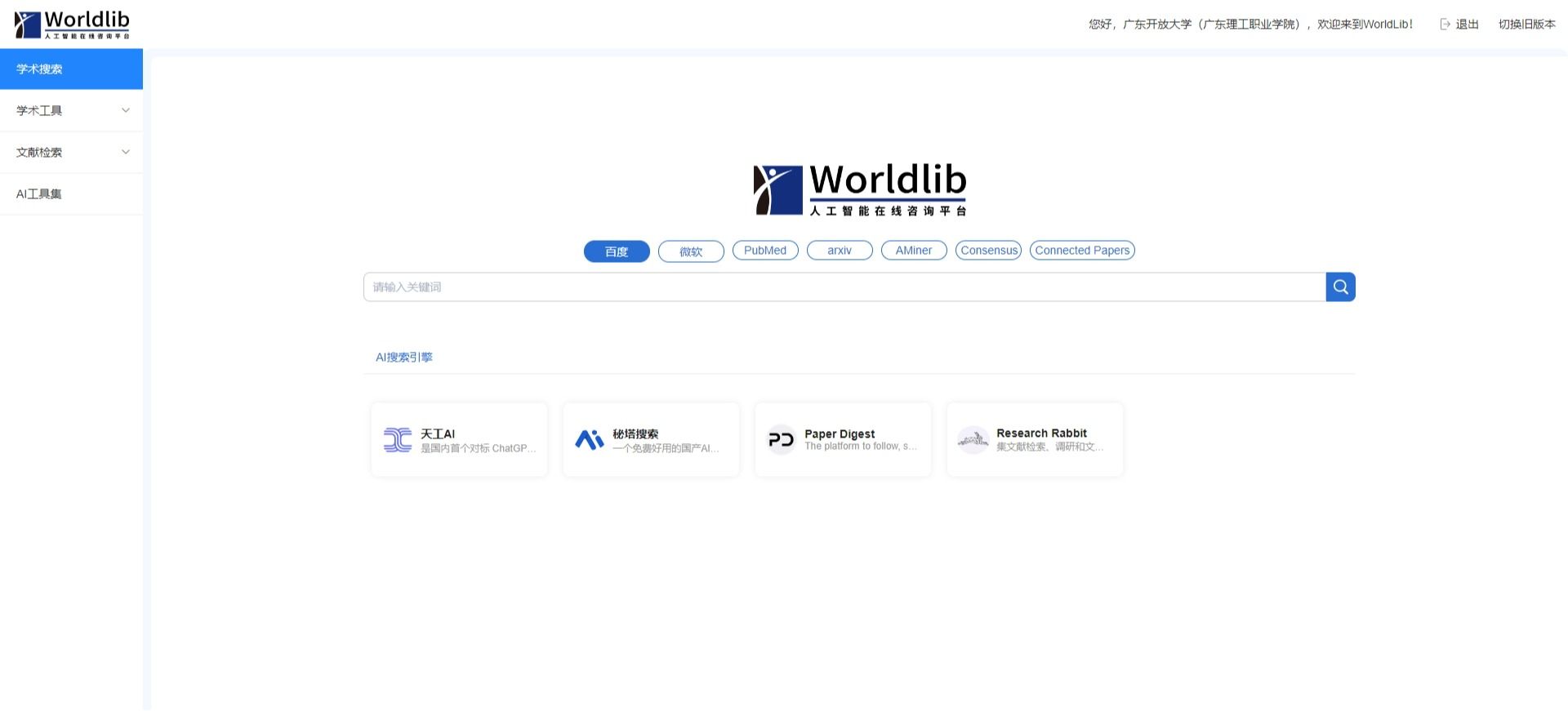Focus the 请输入关键词 search input field
This screenshot has width=1568, height=711.
[x=844, y=287]
